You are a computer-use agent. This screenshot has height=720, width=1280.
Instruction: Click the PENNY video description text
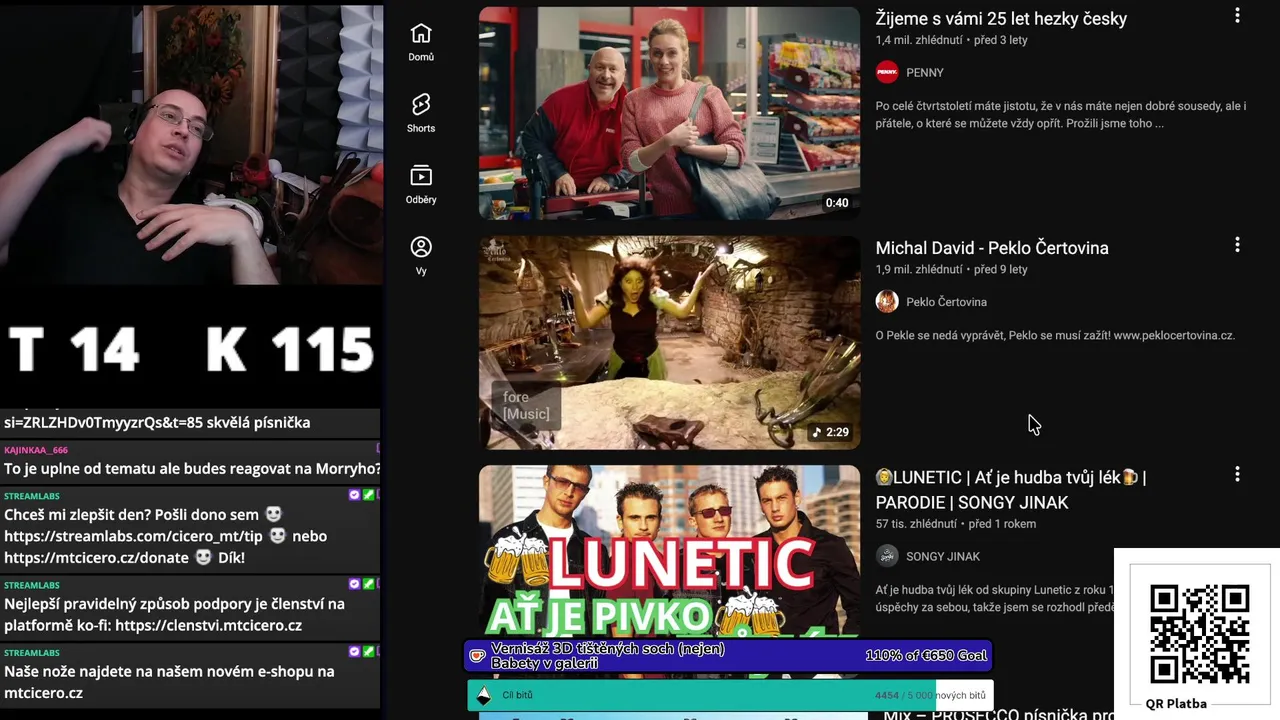pyautogui.click(x=1061, y=115)
